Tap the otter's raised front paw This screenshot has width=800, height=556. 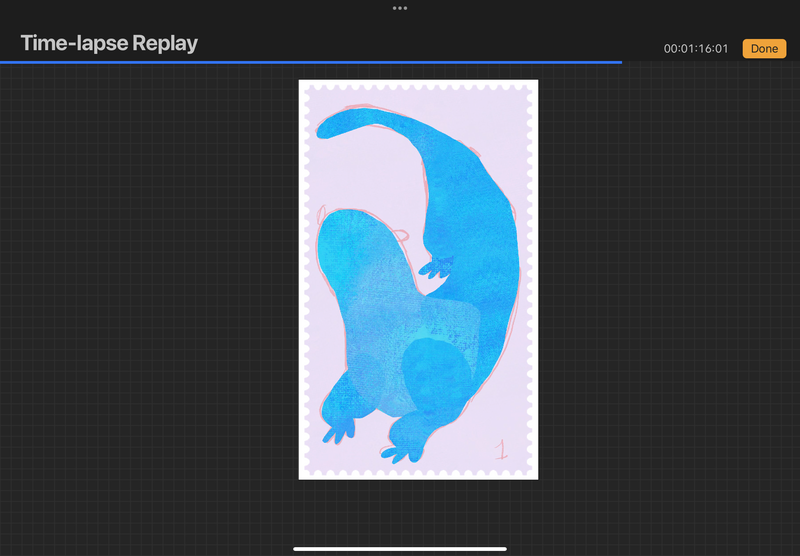[436, 267]
